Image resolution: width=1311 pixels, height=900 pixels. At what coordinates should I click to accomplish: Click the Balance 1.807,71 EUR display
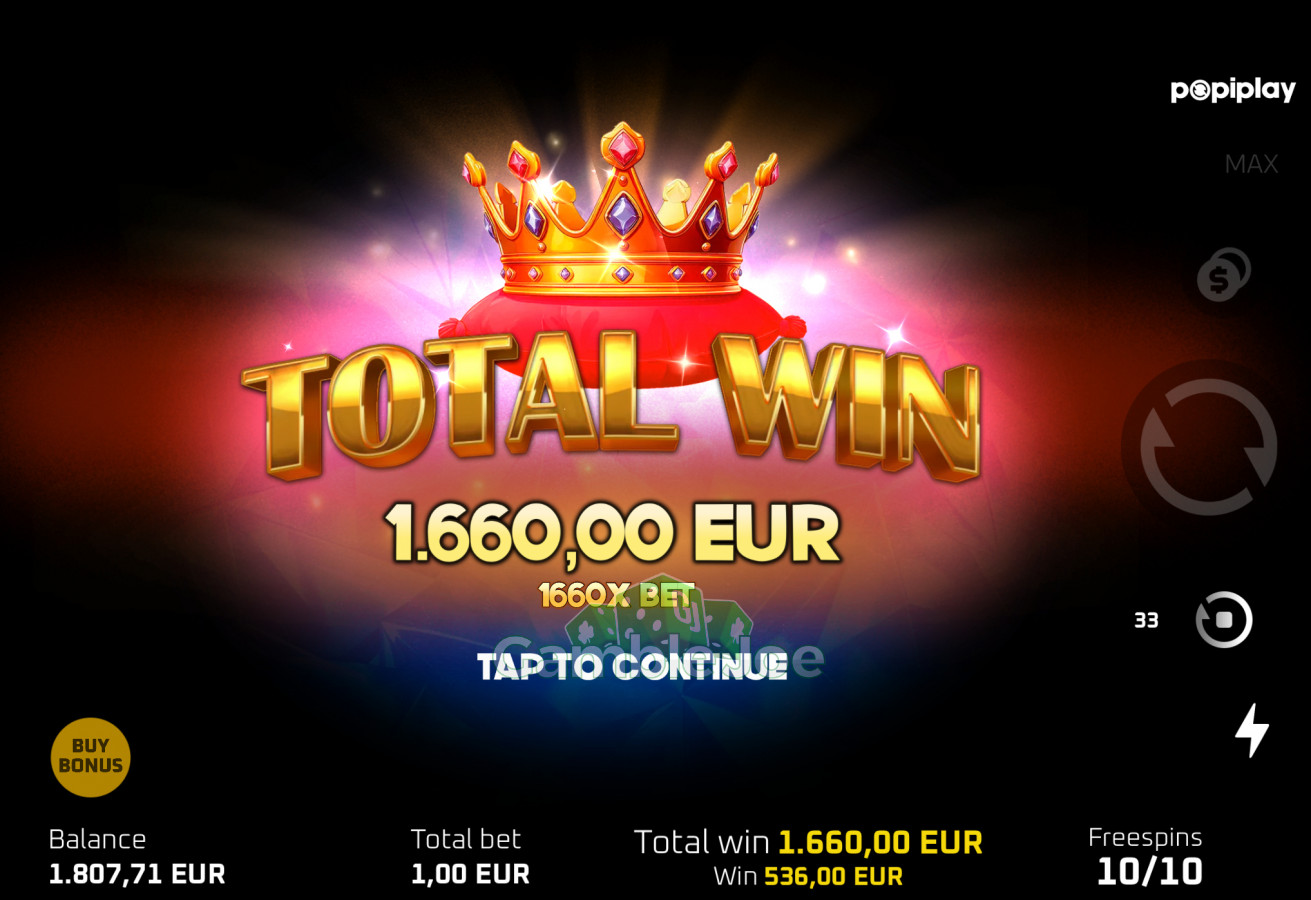coord(137,857)
